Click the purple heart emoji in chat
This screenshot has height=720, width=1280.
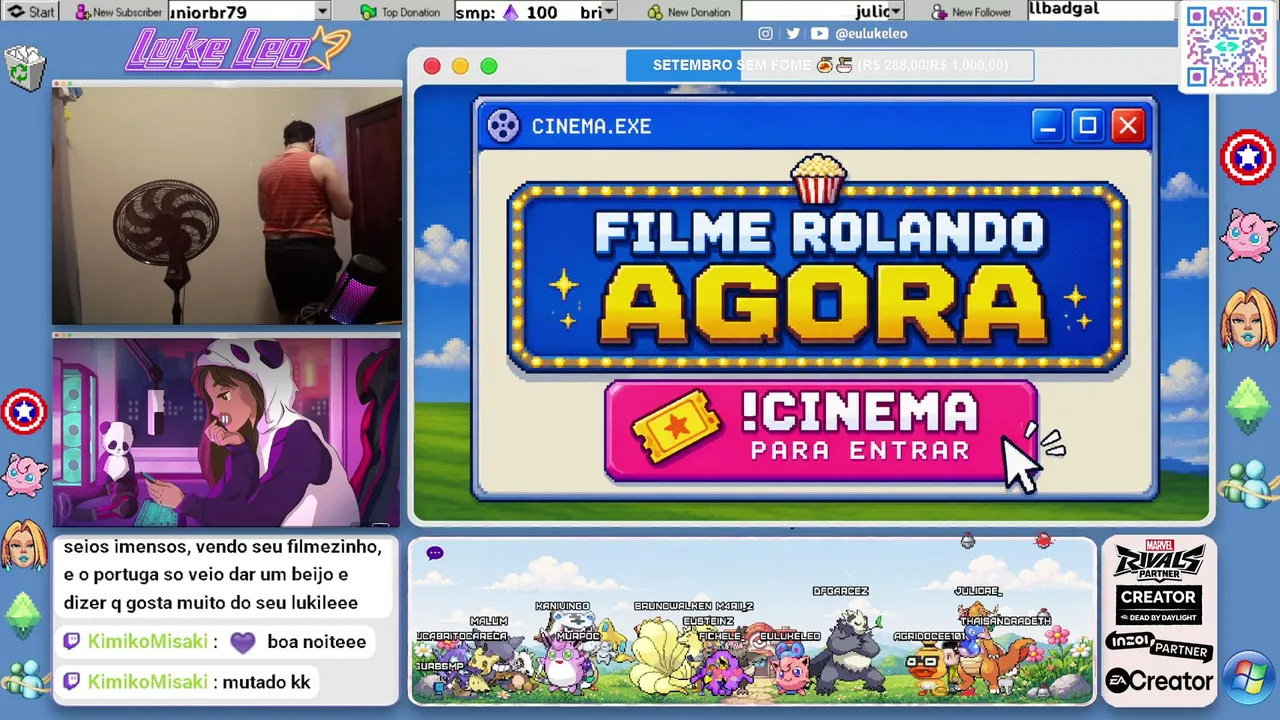pyautogui.click(x=243, y=642)
